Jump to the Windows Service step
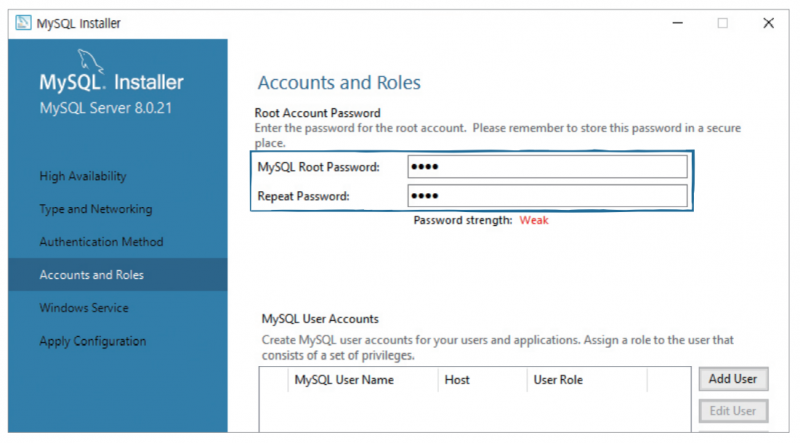 click(x=84, y=308)
